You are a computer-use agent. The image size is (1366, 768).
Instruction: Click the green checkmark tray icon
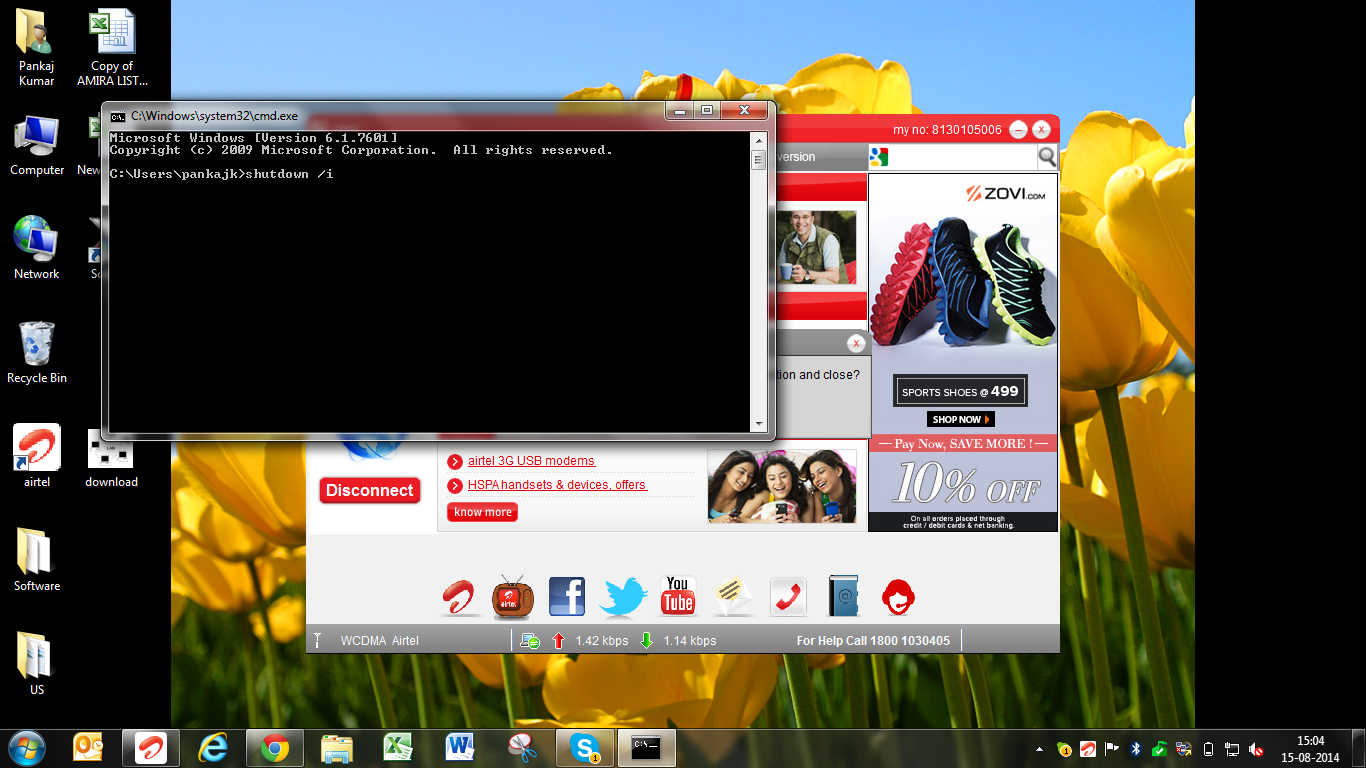(1159, 749)
